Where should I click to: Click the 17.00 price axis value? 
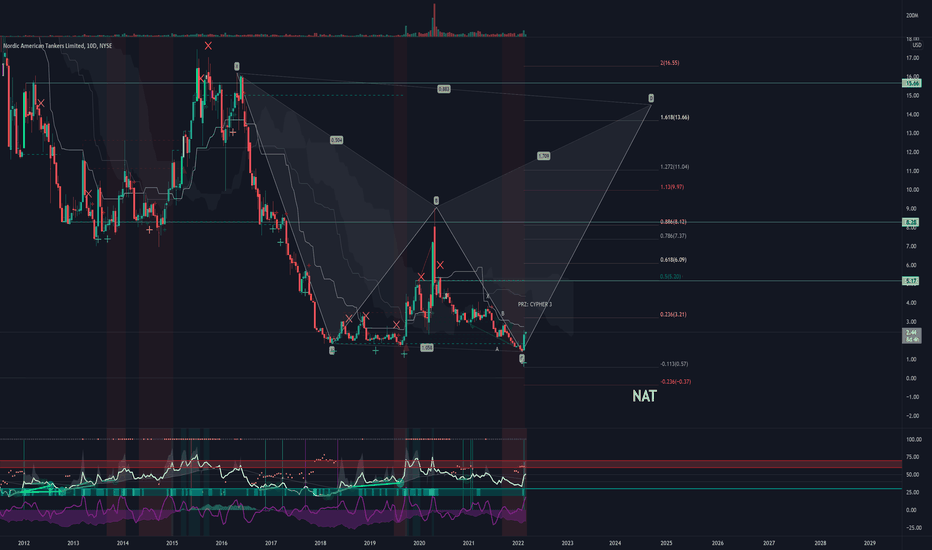point(912,58)
